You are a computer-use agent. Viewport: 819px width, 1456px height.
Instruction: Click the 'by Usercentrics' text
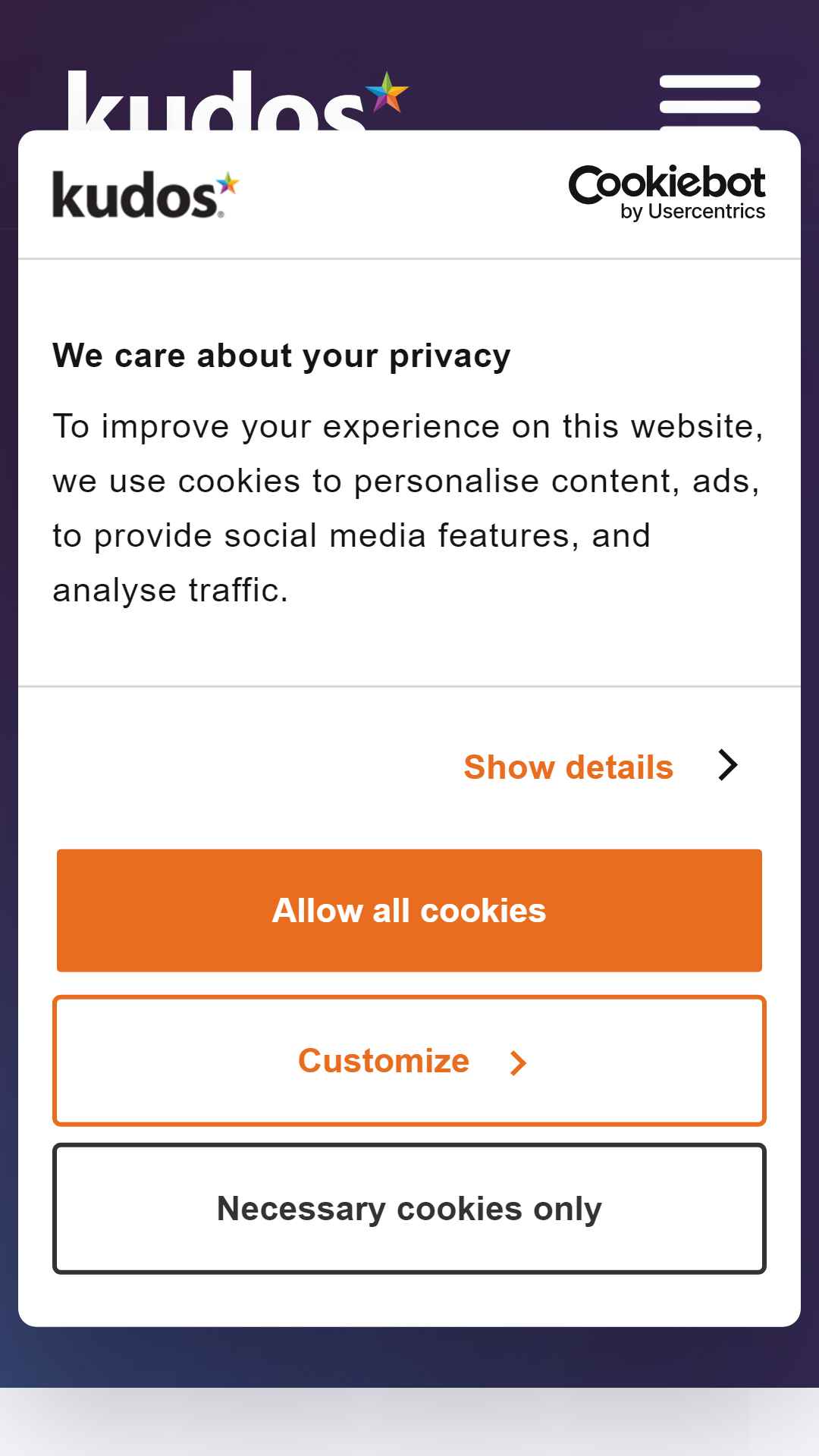pos(693,212)
